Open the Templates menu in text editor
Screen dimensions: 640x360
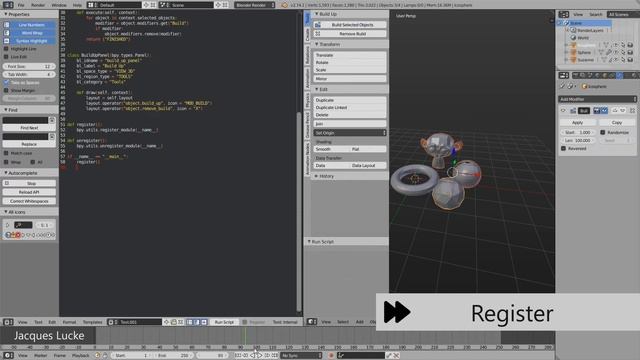click(x=93, y=322)
